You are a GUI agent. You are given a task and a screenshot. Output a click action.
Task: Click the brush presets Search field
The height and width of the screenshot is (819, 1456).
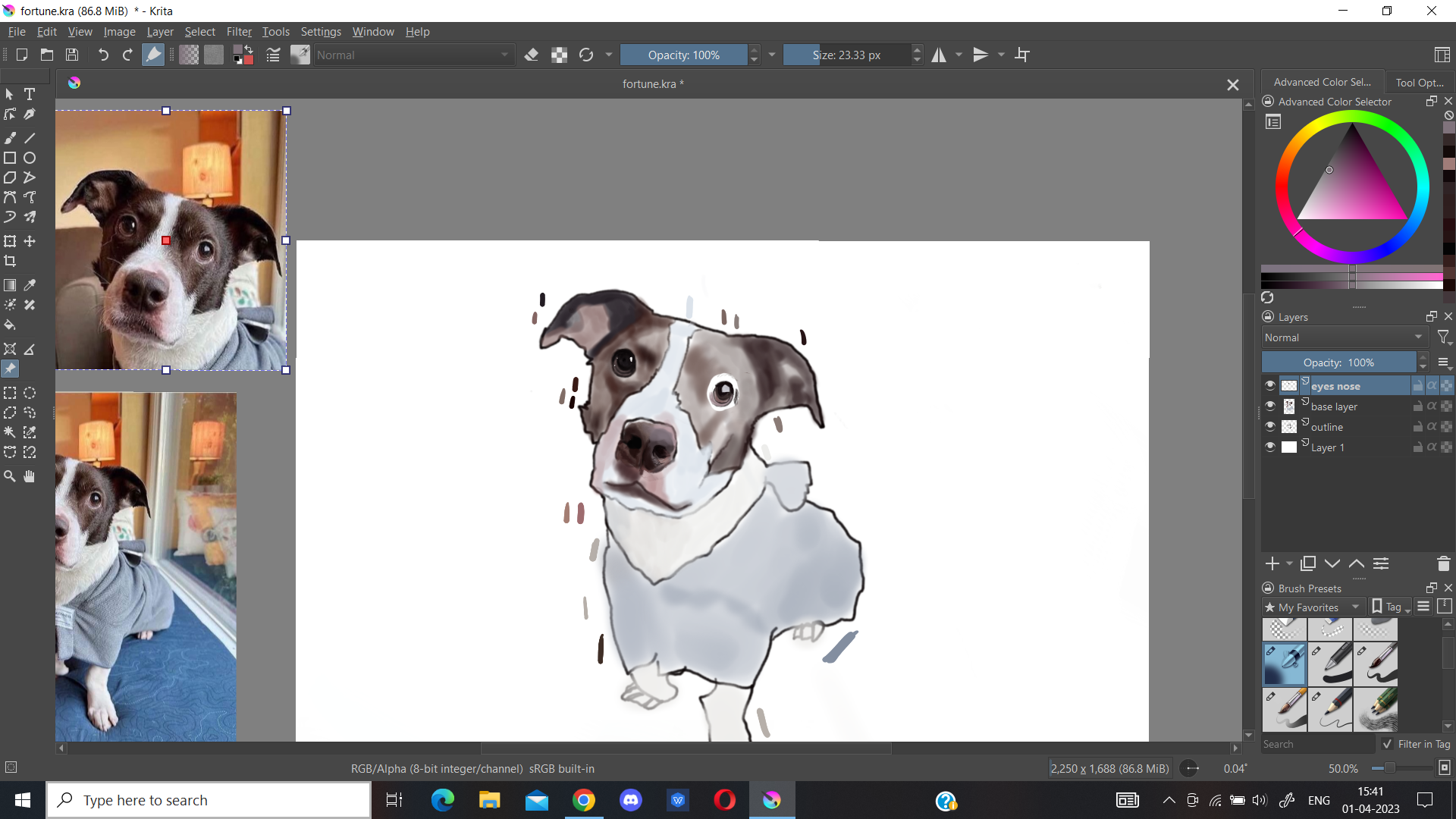(x=1316, y=744)
